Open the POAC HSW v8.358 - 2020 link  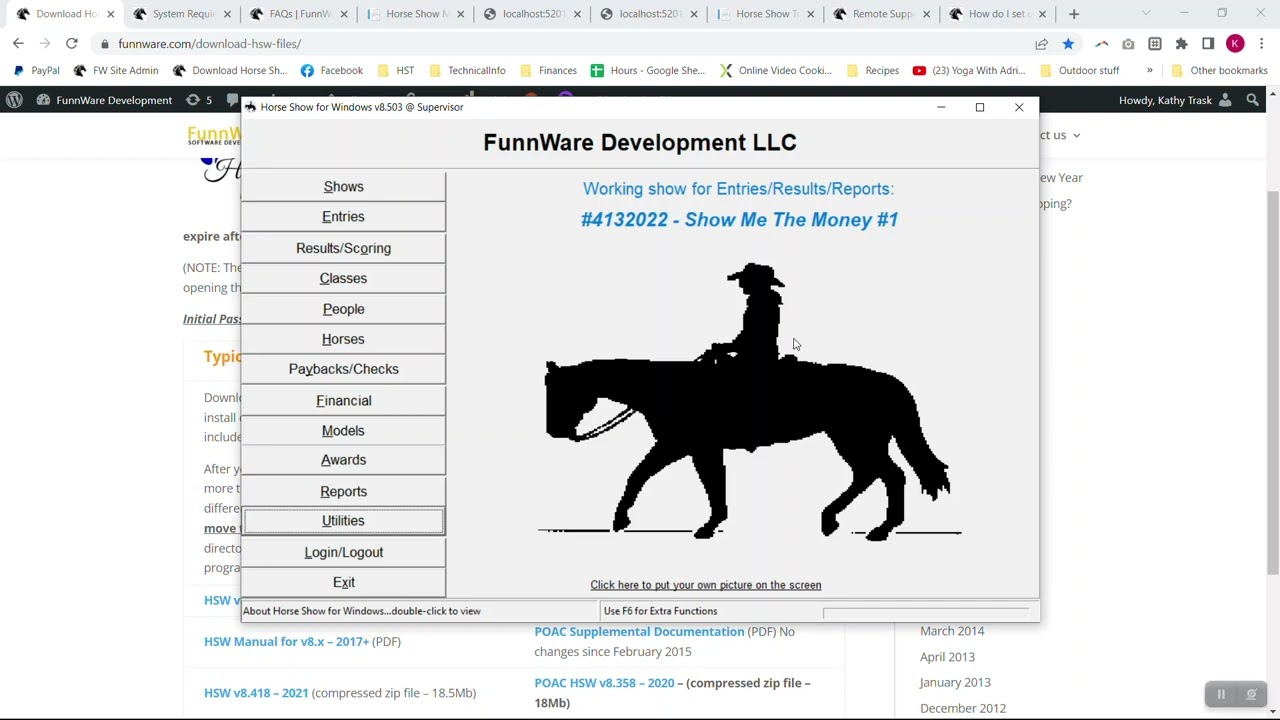pos(604,683)
